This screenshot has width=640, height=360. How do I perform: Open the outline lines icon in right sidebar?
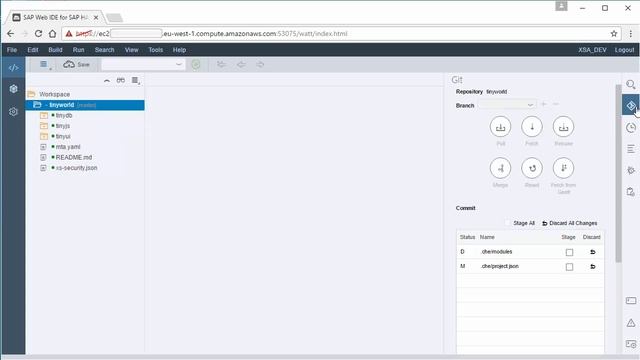point(631,149)
